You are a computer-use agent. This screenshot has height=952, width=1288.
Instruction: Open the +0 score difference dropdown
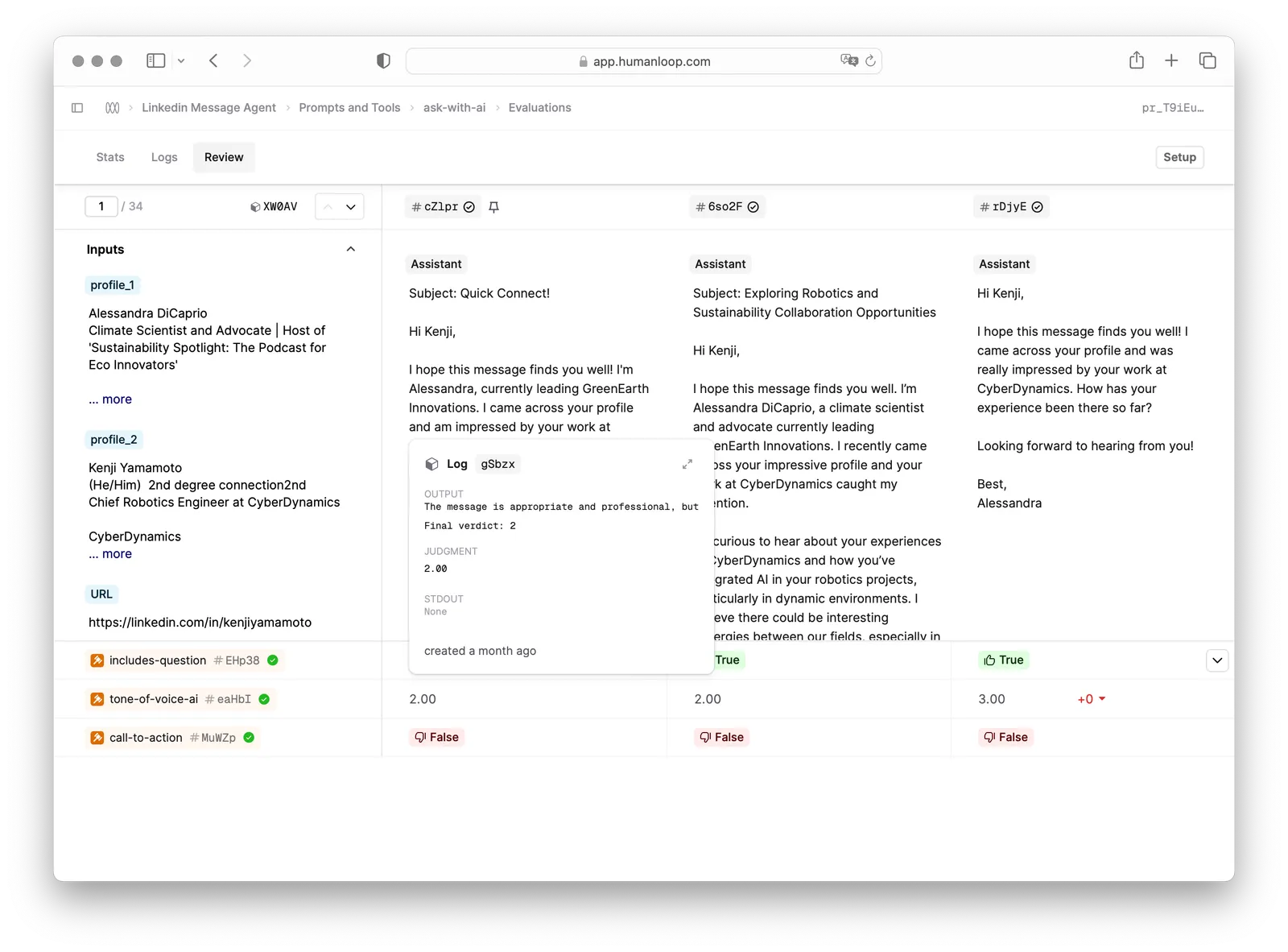[x=1092, y=699]
